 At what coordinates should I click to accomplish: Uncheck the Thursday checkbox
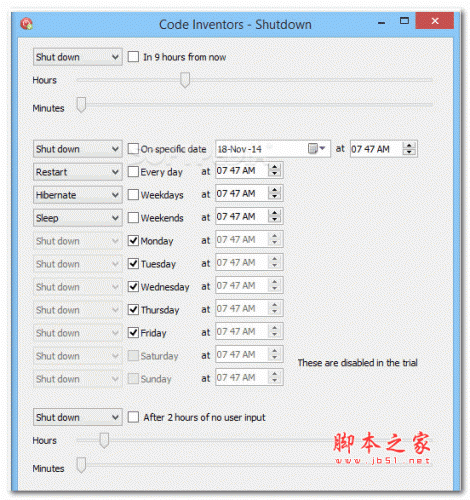click(133, 310)
